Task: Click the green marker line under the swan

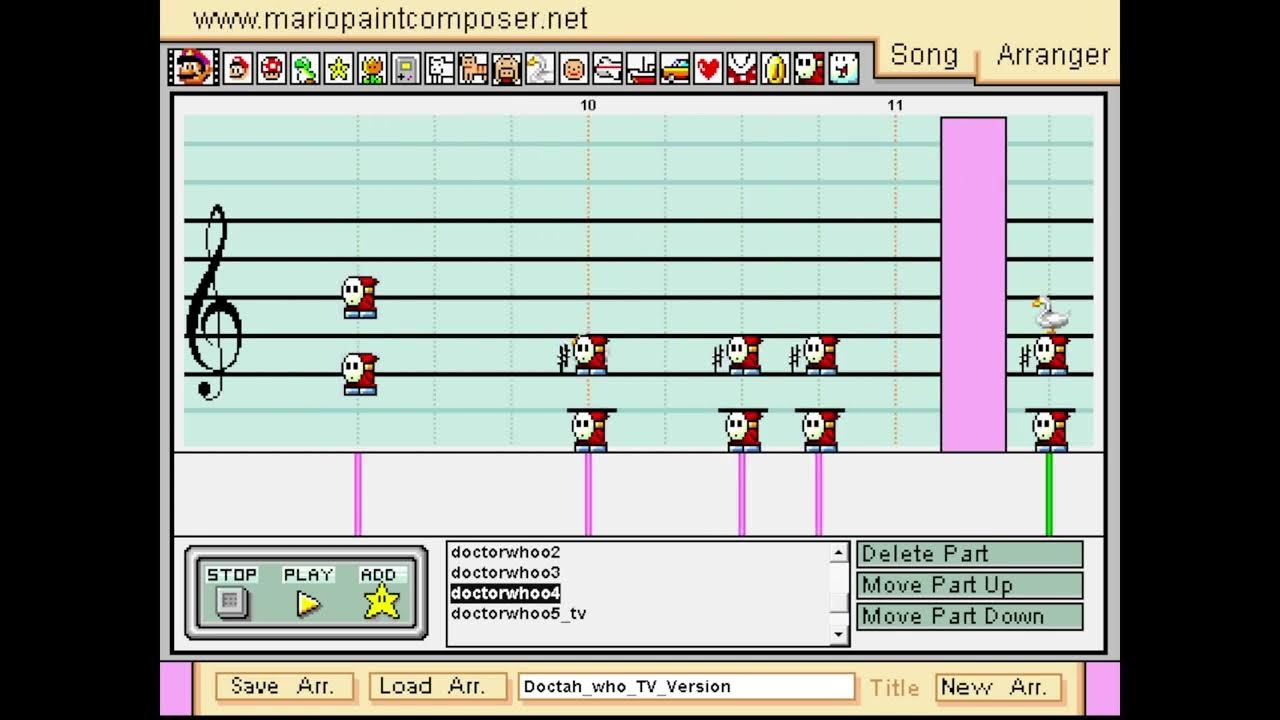Action: (x=1049, y=494)
